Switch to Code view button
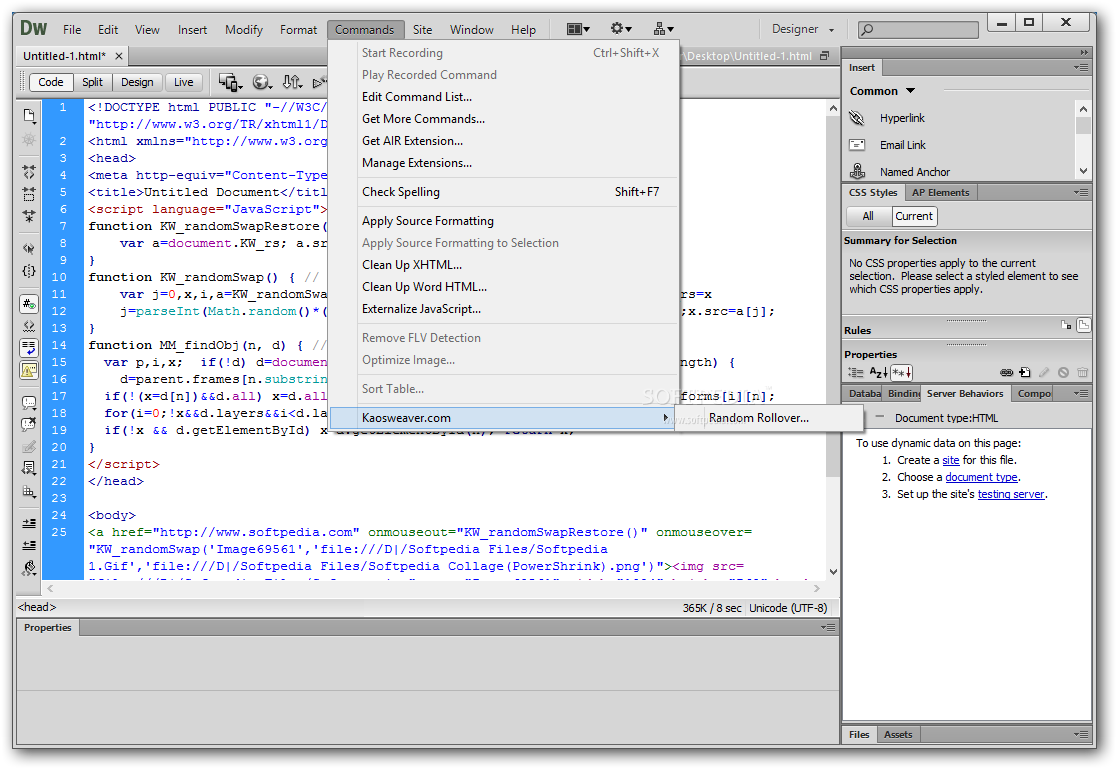1117x769 pixels. (x=51, y=82)
